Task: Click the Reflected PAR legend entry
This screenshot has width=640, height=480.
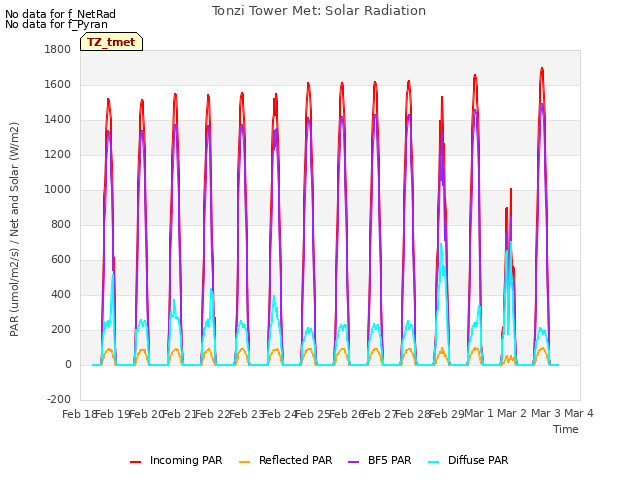Action: click(x=285, y=460)
